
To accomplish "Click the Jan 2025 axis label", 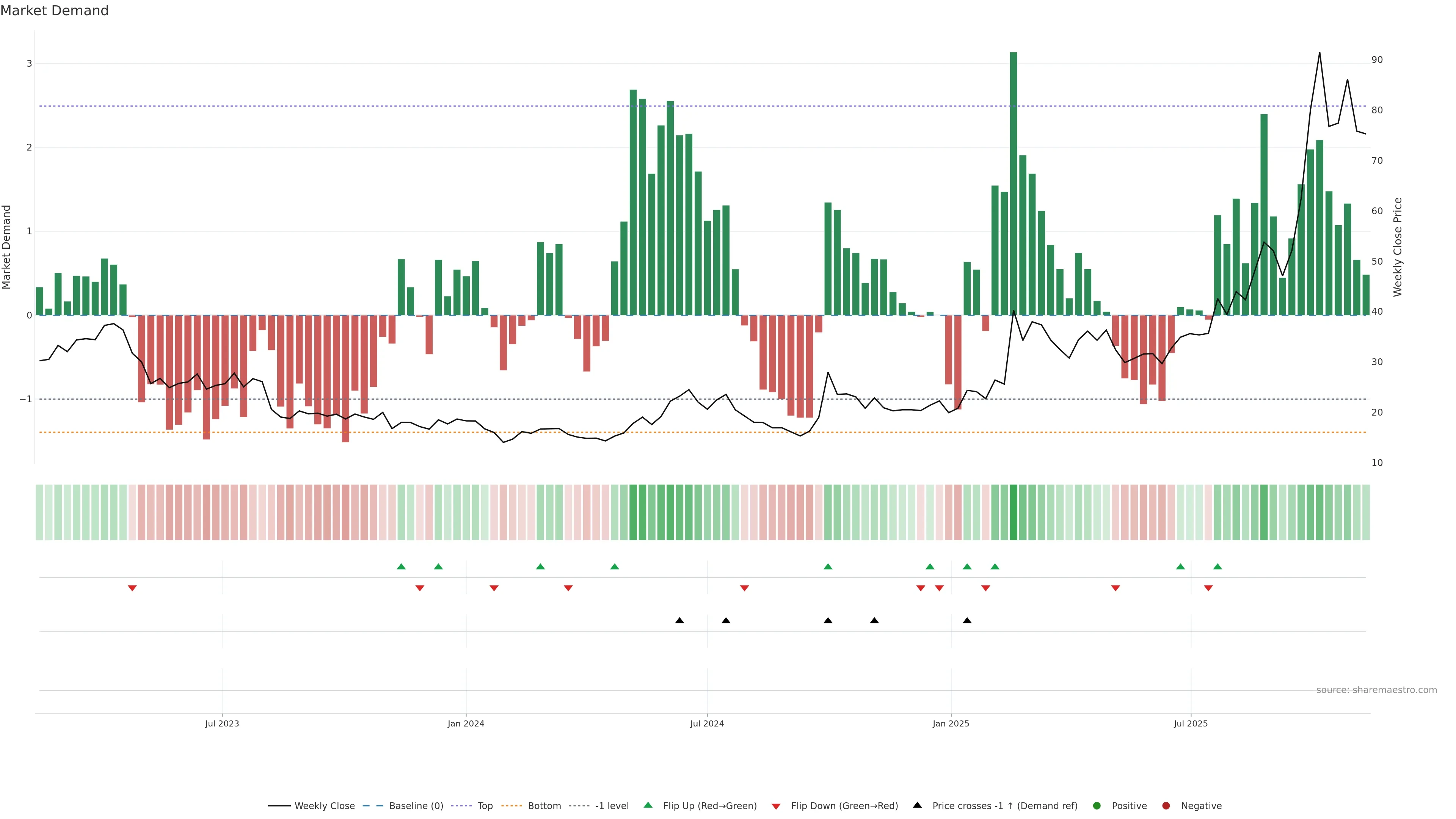I will click(951, 723).
